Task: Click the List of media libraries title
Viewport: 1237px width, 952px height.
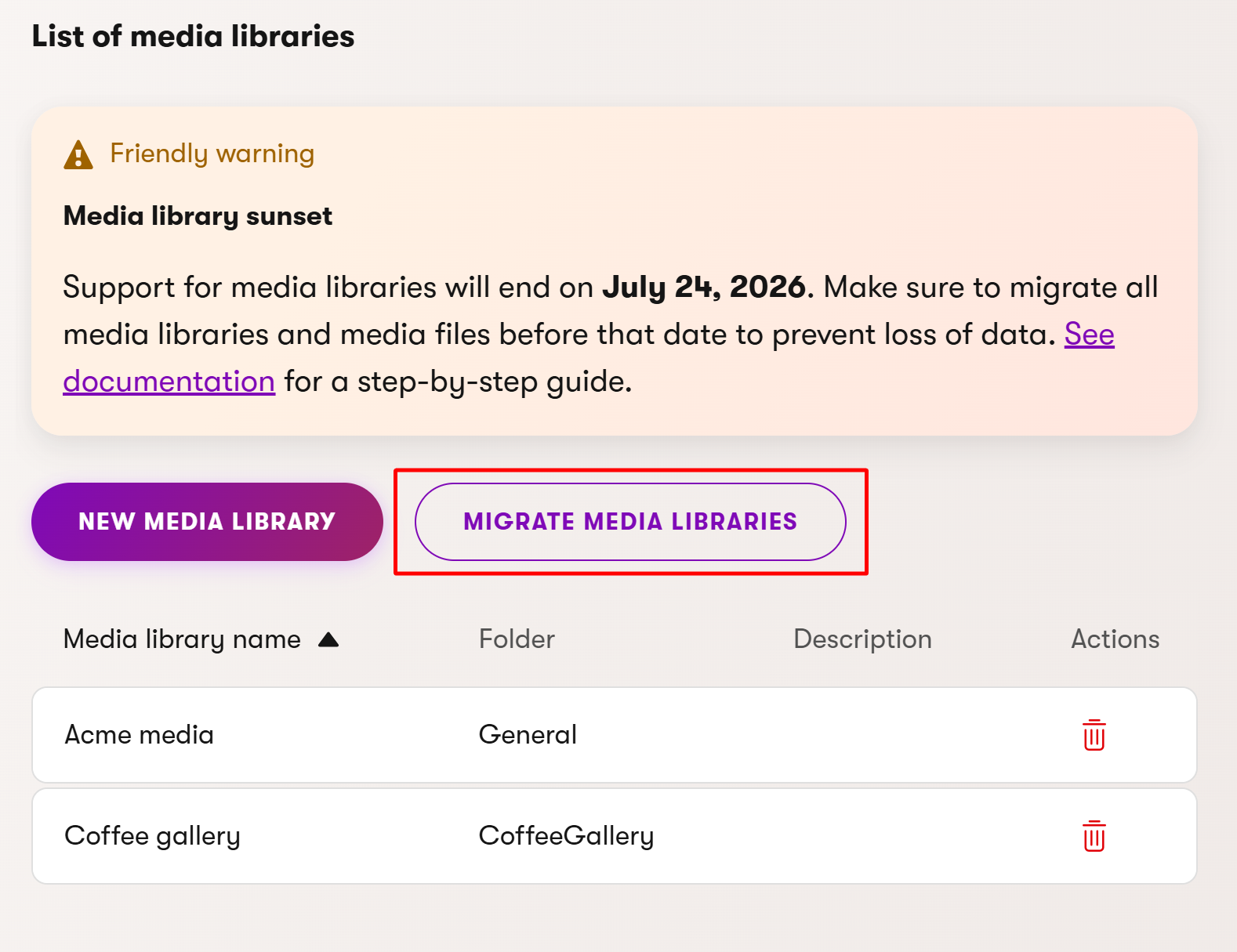Action: click(193, 37)
